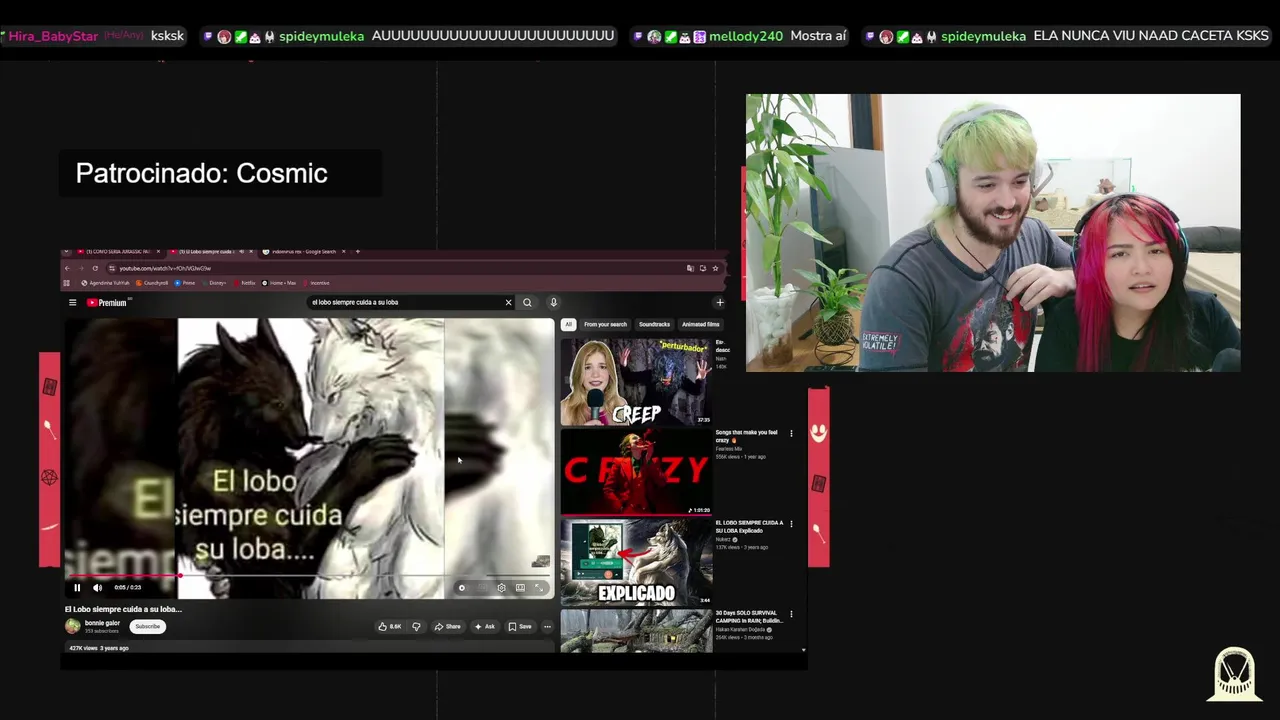This screenshot has width=1280, height=720.
Task: Switch to theater mode
Action: coord(520,588)
